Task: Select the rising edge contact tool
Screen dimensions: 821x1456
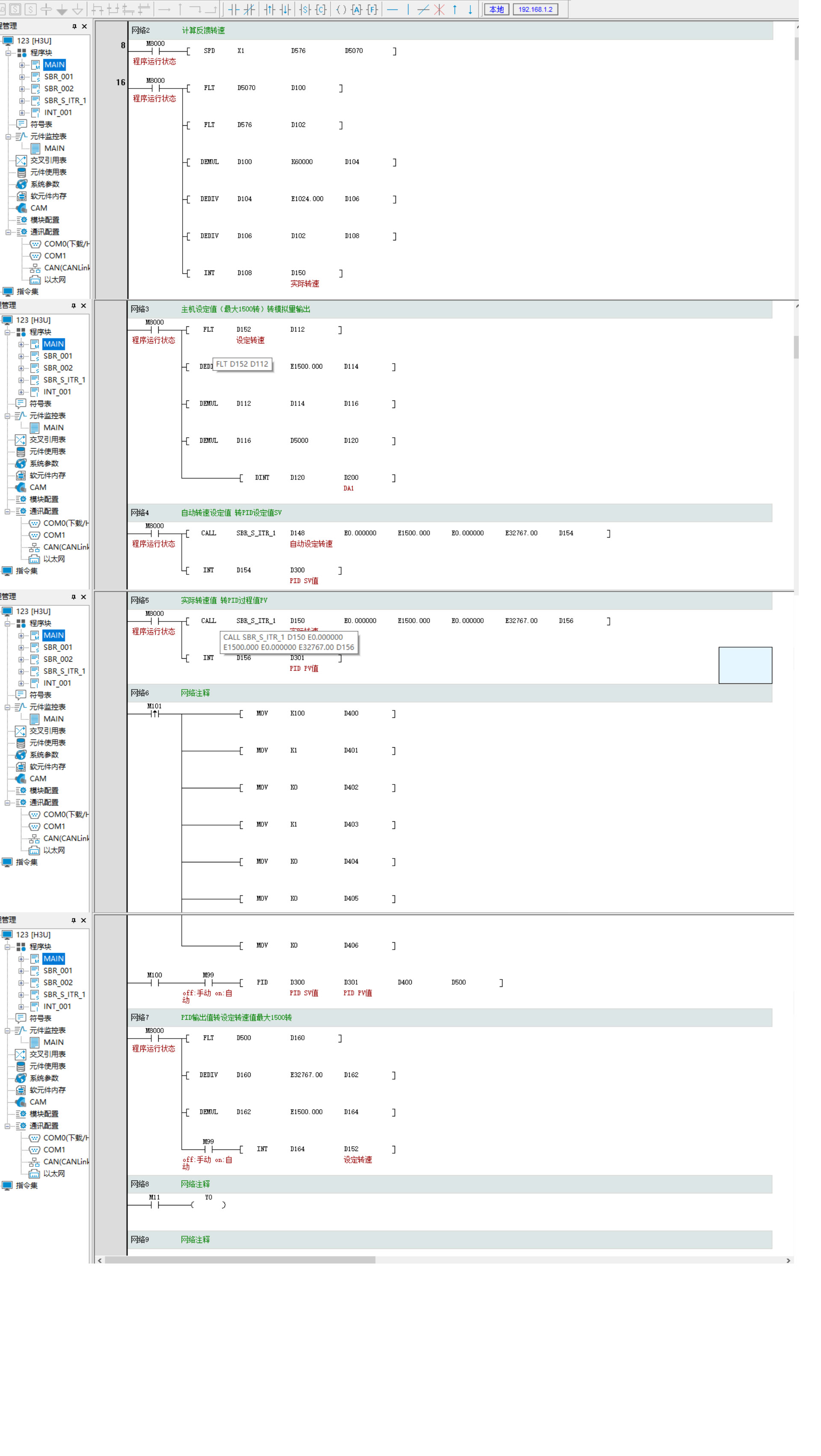Action: pos(269,9)
